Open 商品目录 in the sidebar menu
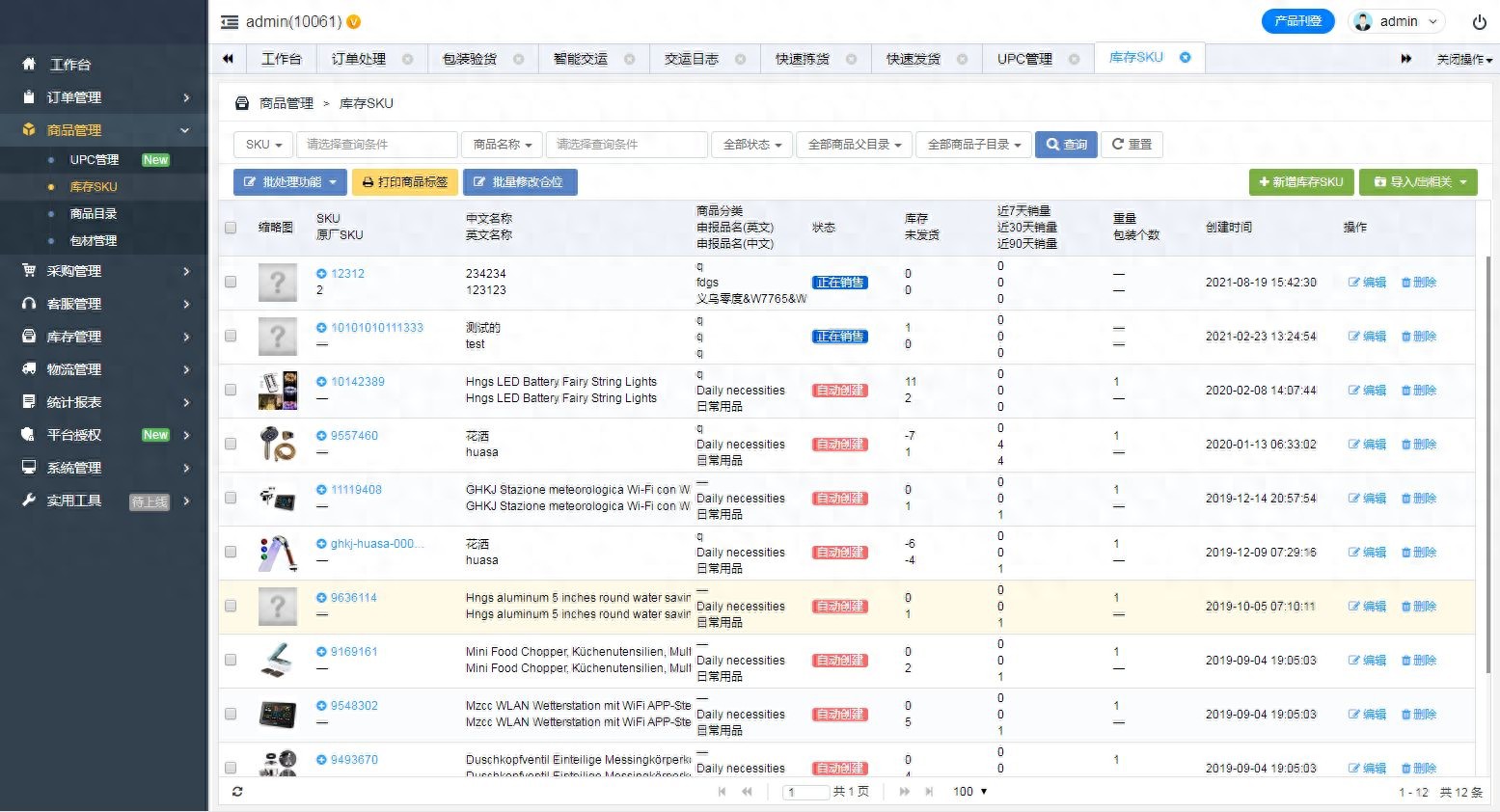Image resolution: width=1500 pixels, height=812 pixels. 93,213
